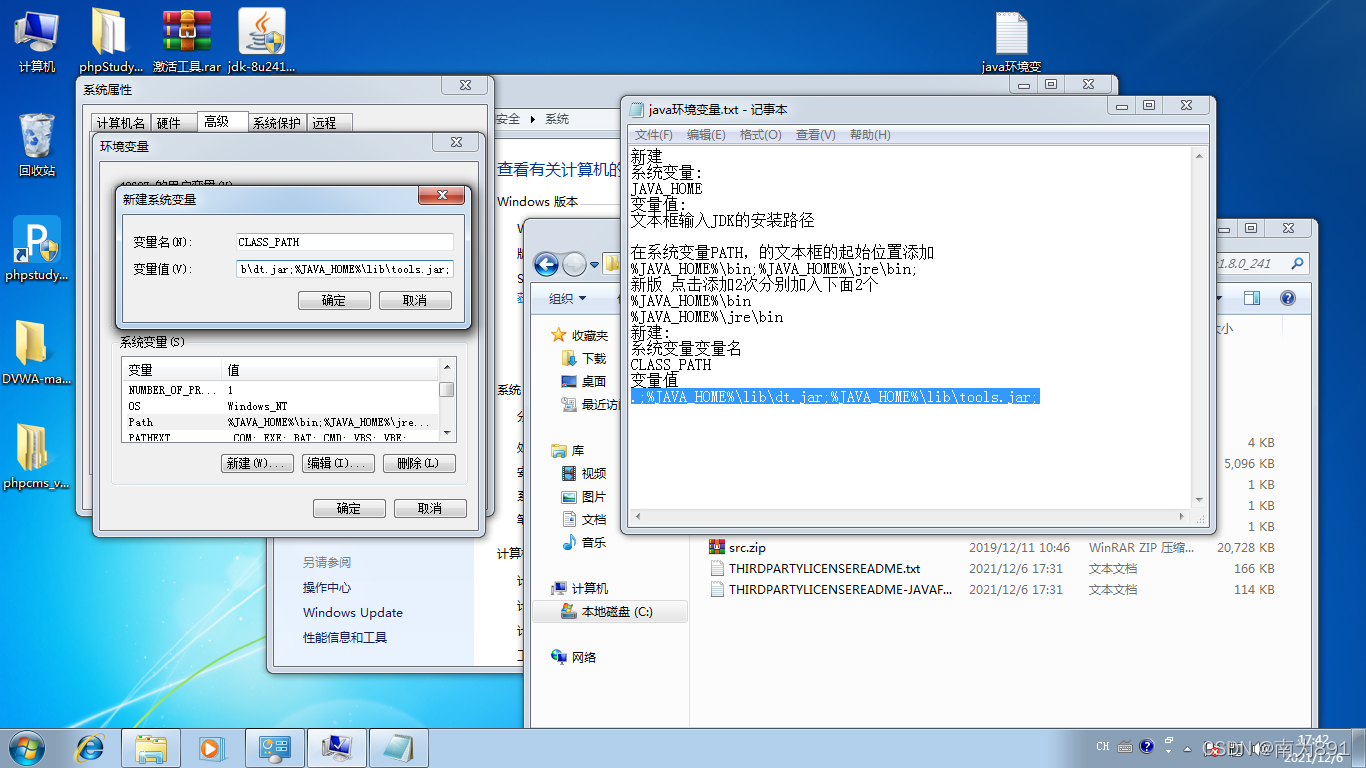This screenshot has width=1366, height=768.
Task: Click 确定 in 新建系统变量 dialog
Action: click(x=334, y=300)
